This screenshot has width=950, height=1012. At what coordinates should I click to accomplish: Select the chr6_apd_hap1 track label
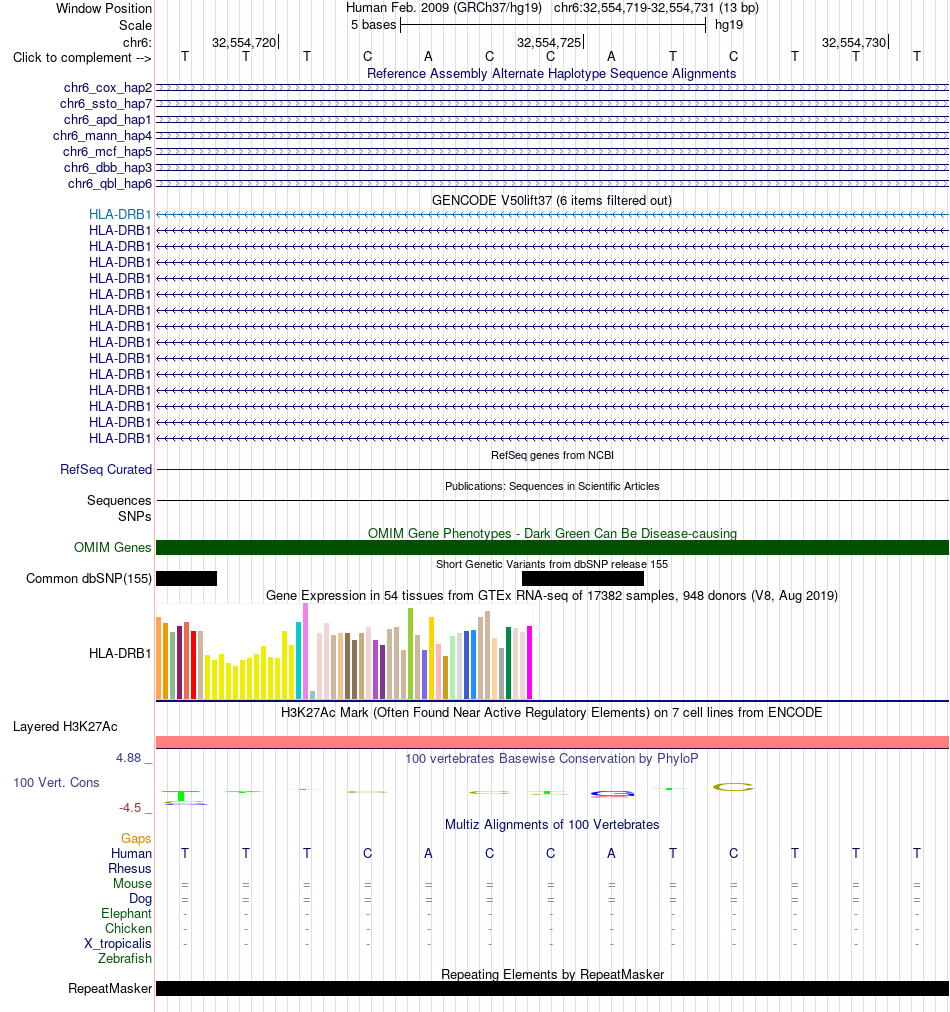pos(108,120)
